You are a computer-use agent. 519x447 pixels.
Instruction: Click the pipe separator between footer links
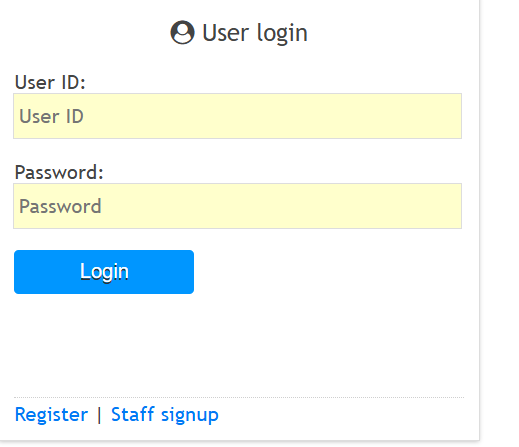(x=99, y=415)
